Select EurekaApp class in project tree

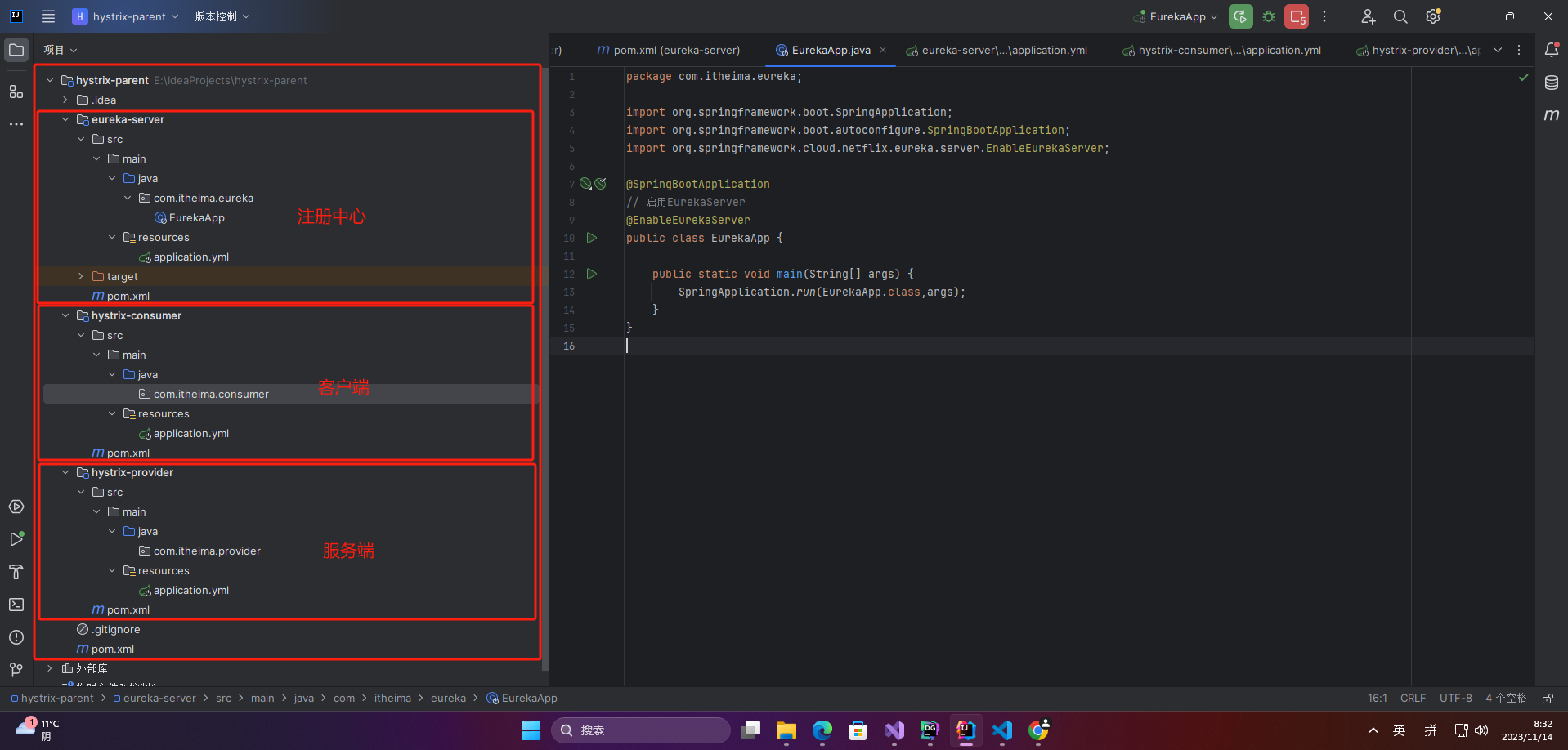click(189, 217)
